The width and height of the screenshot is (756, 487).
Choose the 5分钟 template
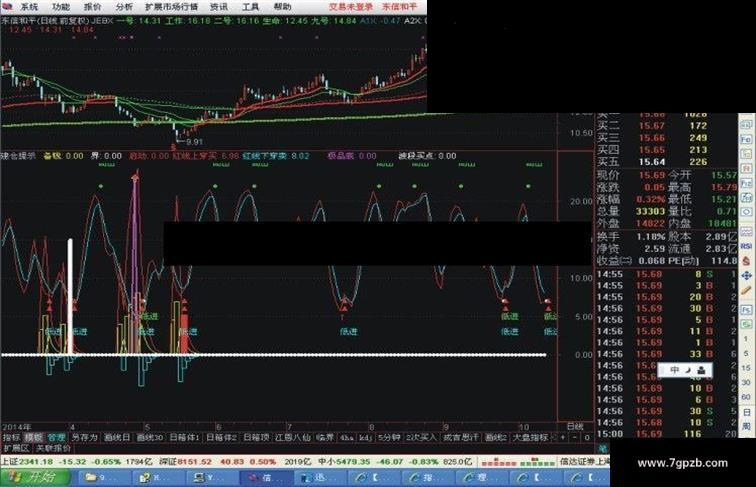pyautogui.click(x=389, y=437)
